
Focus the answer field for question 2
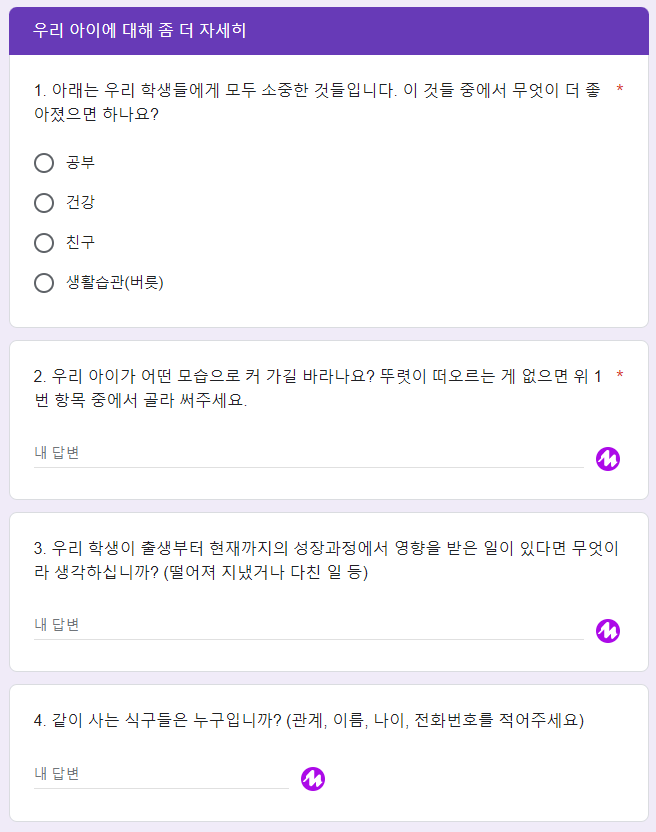[308, 454]
